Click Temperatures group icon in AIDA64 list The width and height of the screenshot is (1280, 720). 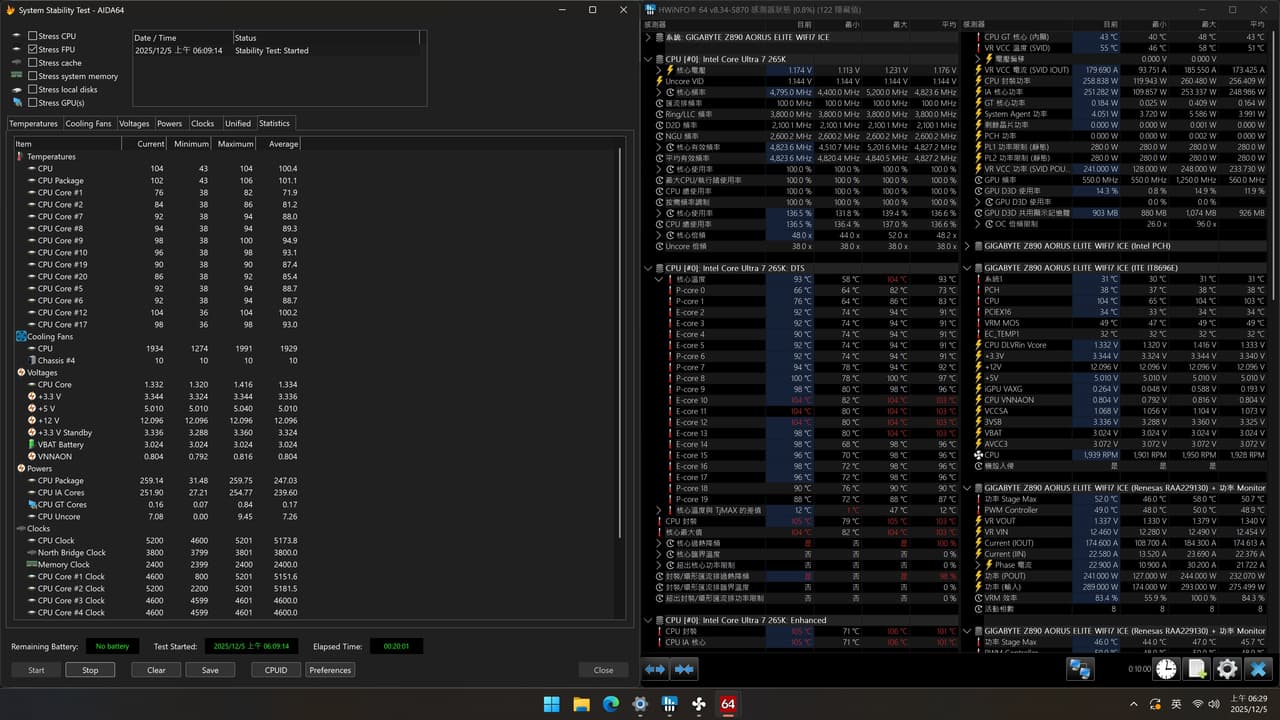(21, 157)
